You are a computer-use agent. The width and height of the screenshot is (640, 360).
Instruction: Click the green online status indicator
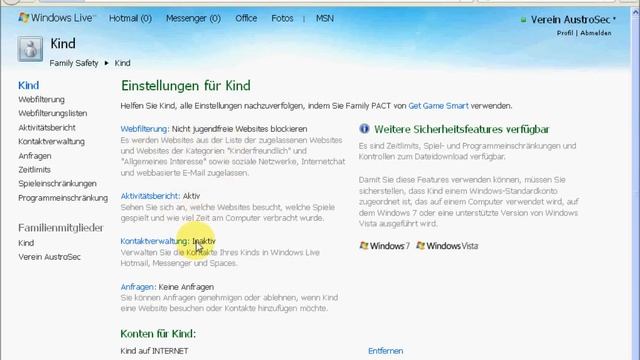point(523,20)
